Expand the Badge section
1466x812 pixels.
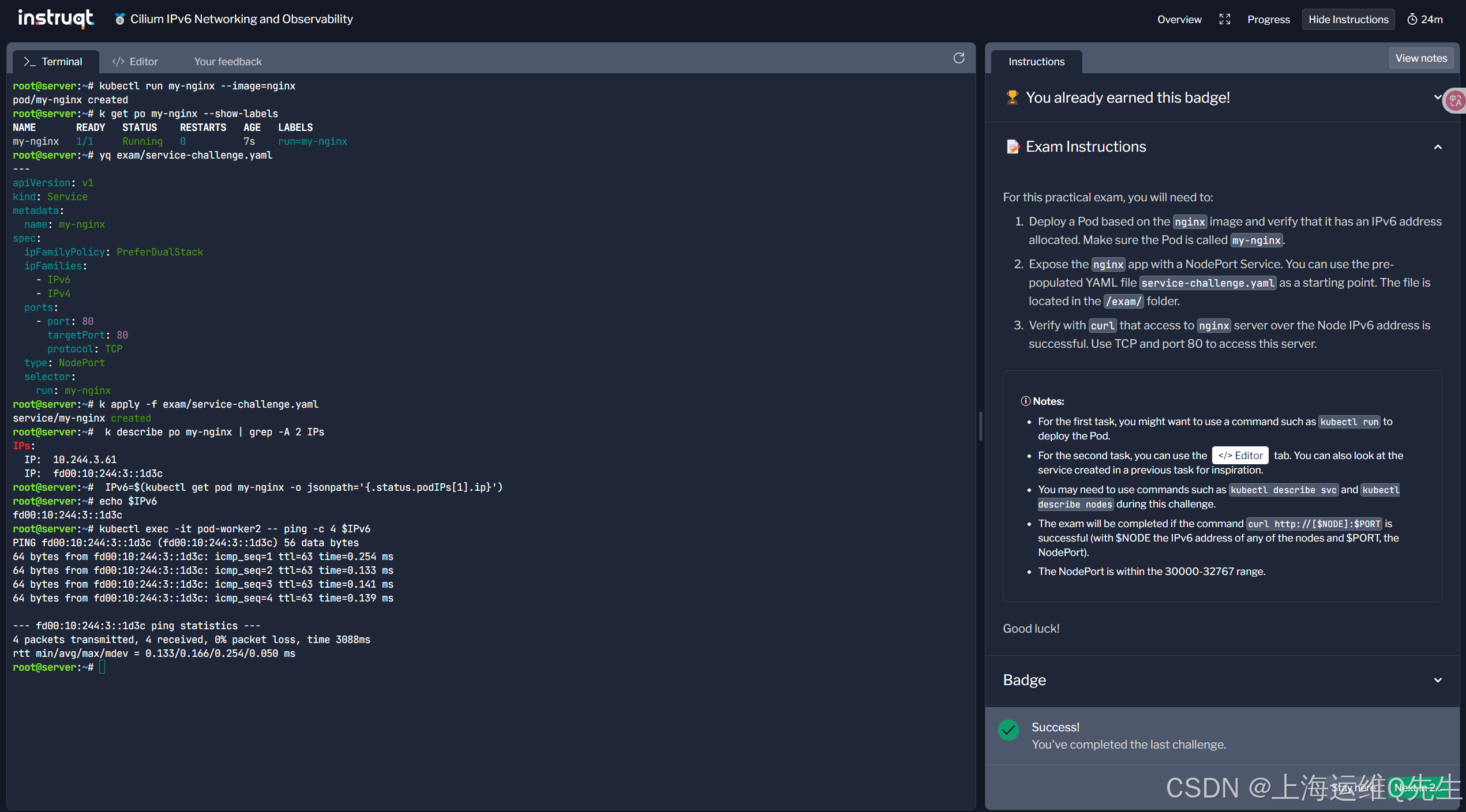point(1437,680)
